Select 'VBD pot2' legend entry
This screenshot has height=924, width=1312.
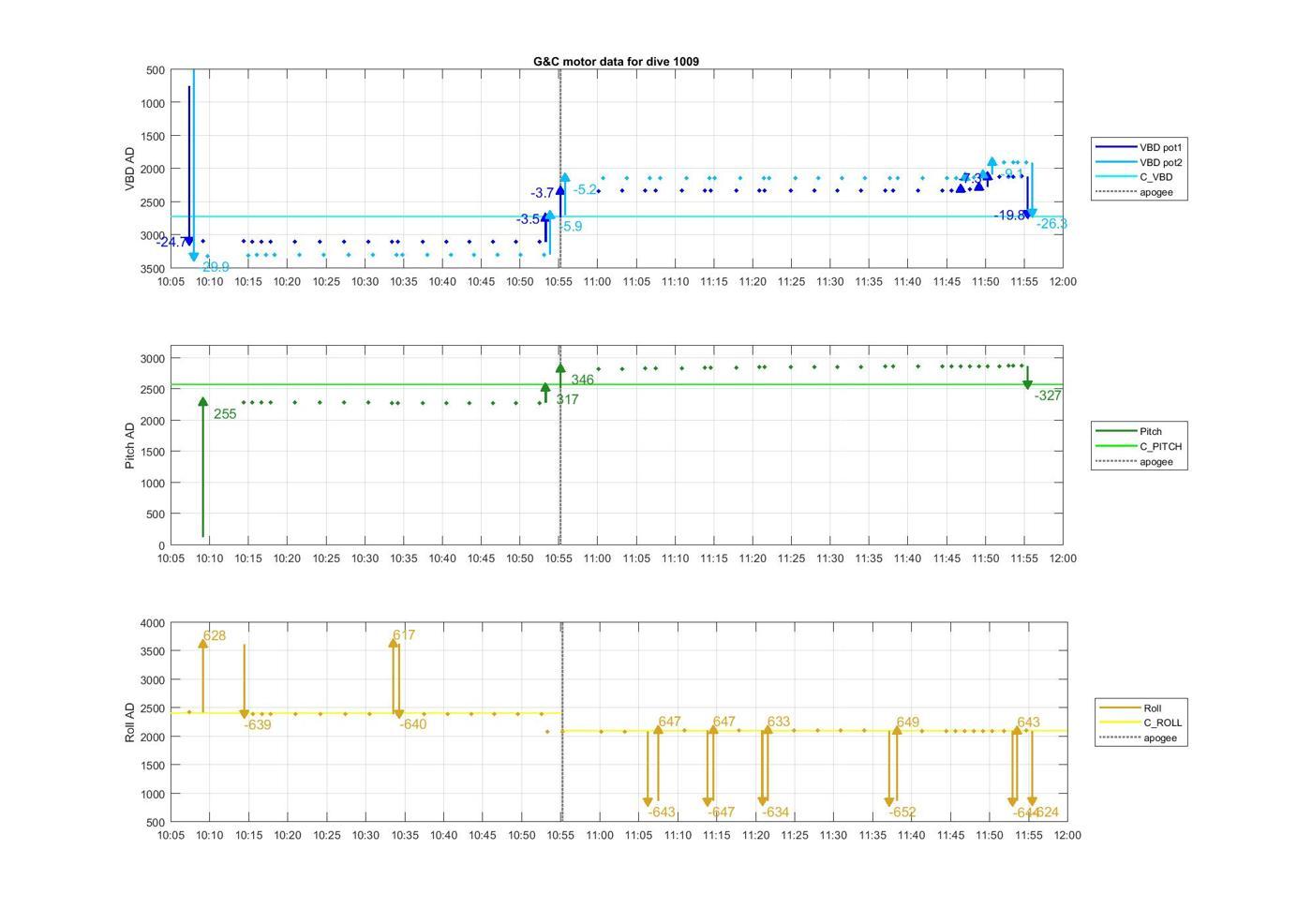[1140, 162]
